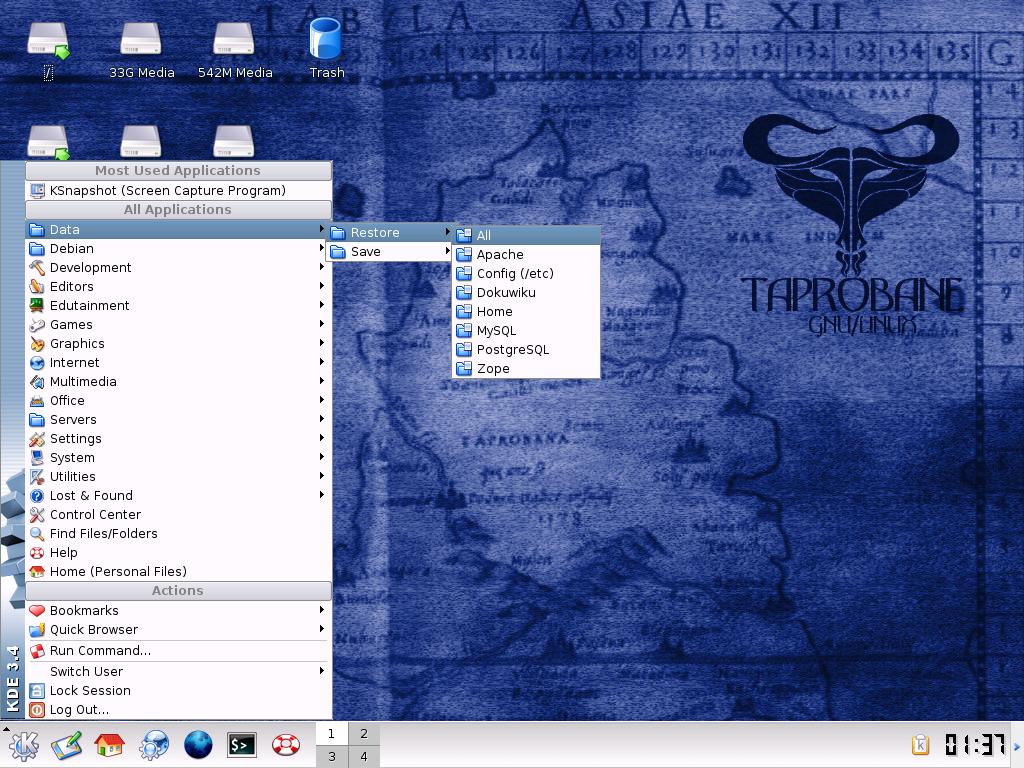
Task: Open Control Center from the menu
Action: (x=178, y=514)
